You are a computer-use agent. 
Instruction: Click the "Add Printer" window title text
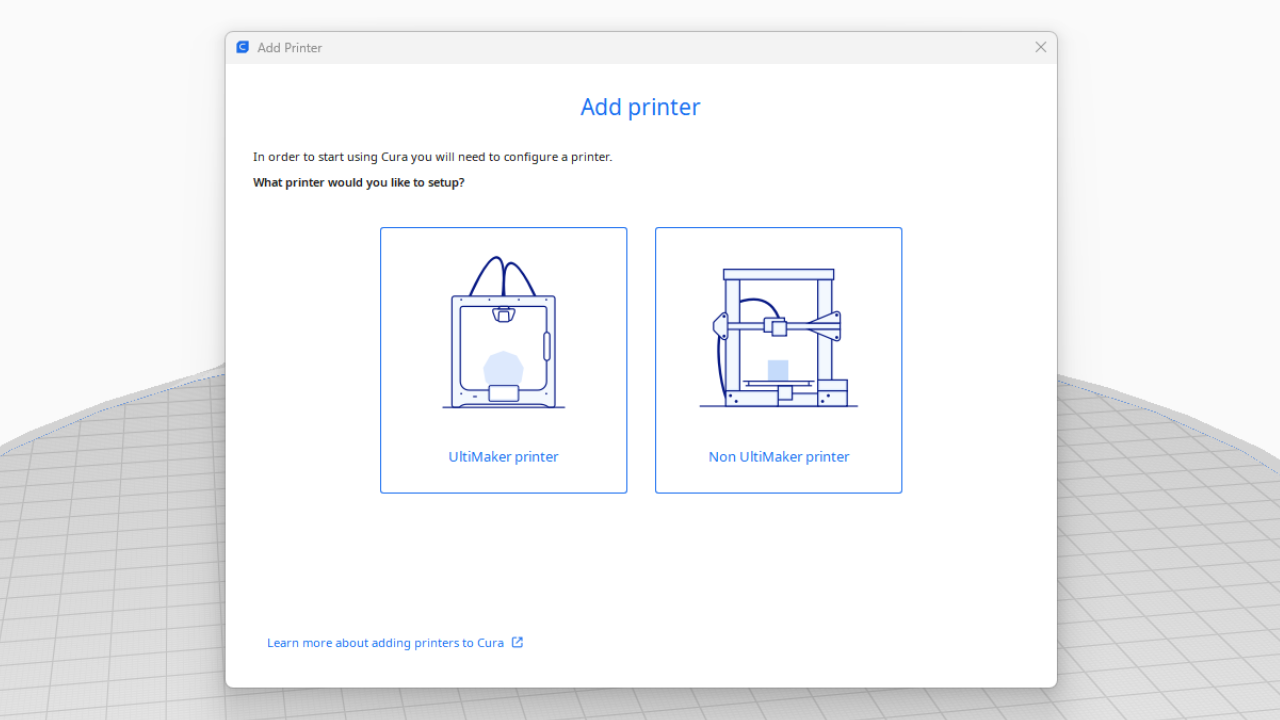(x=289, y=48)
